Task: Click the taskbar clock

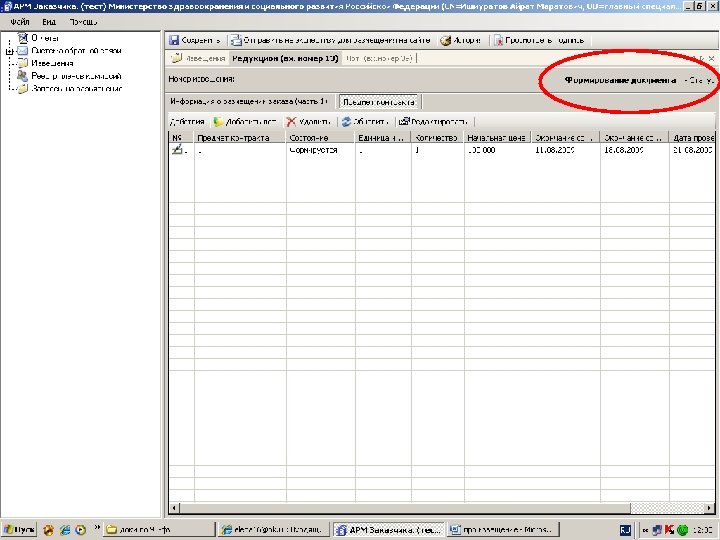Action: coord(703,530)
